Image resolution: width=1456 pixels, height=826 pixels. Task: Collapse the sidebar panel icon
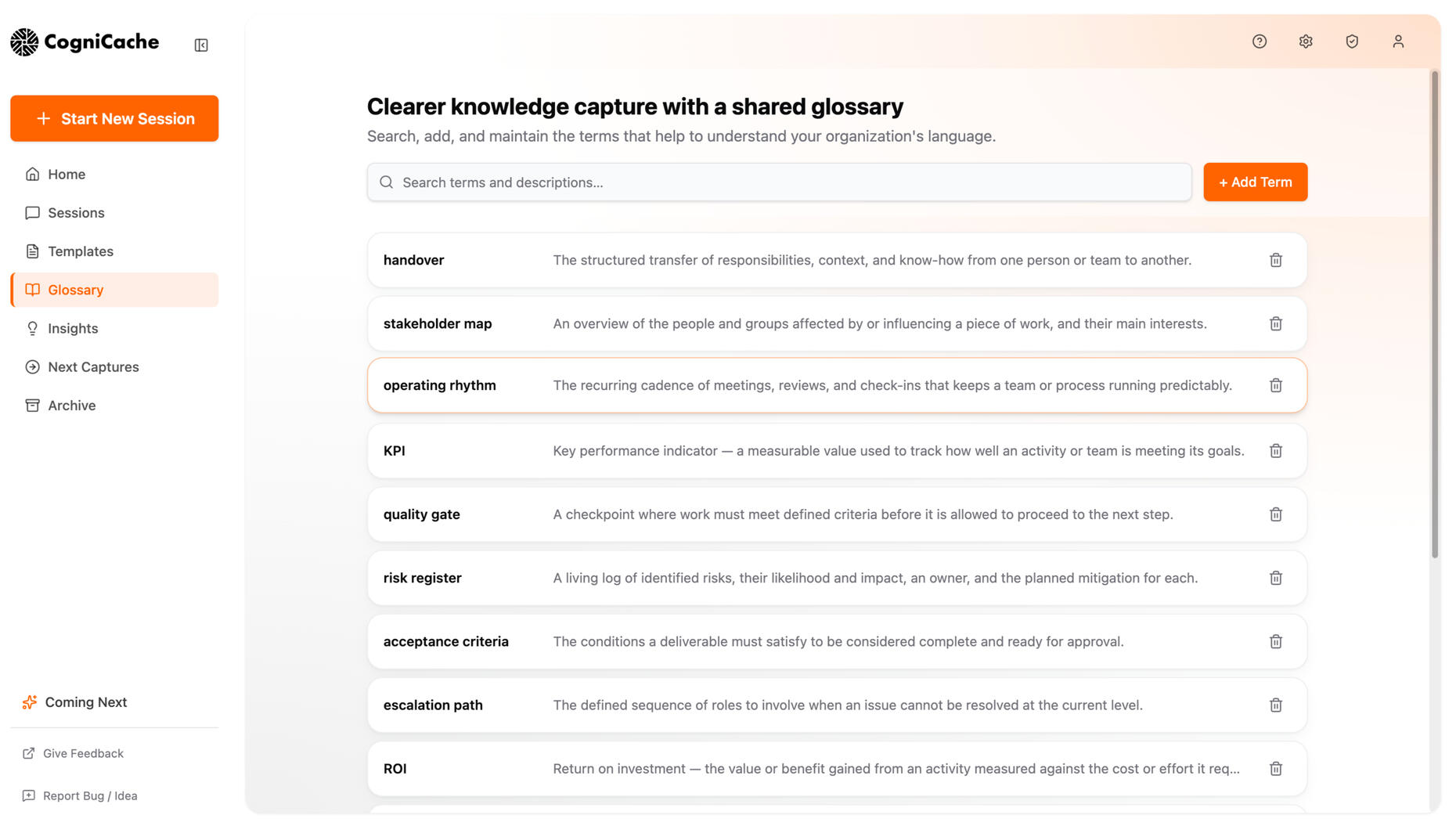201,45
